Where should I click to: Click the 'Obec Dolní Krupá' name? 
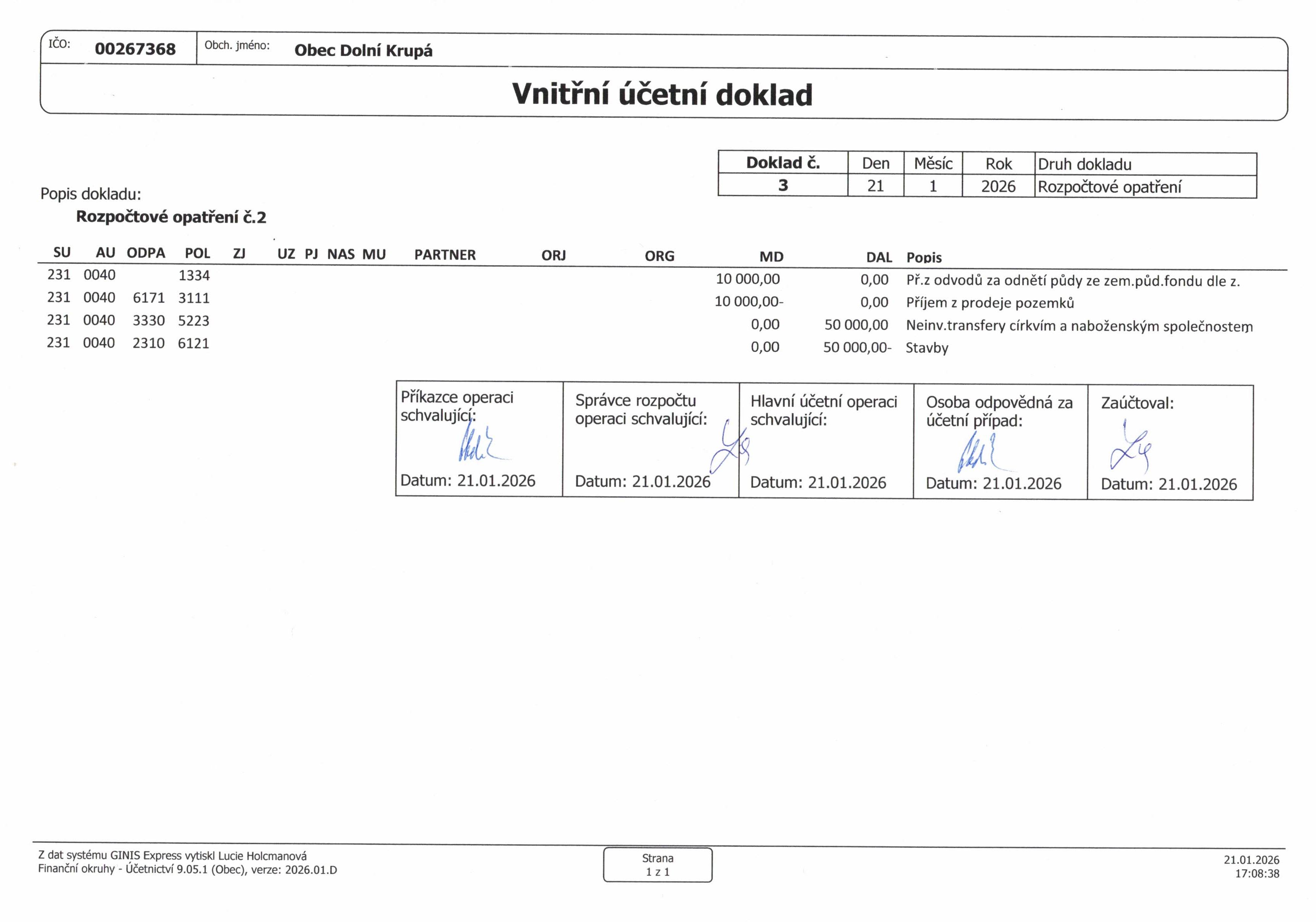[363, 51]
